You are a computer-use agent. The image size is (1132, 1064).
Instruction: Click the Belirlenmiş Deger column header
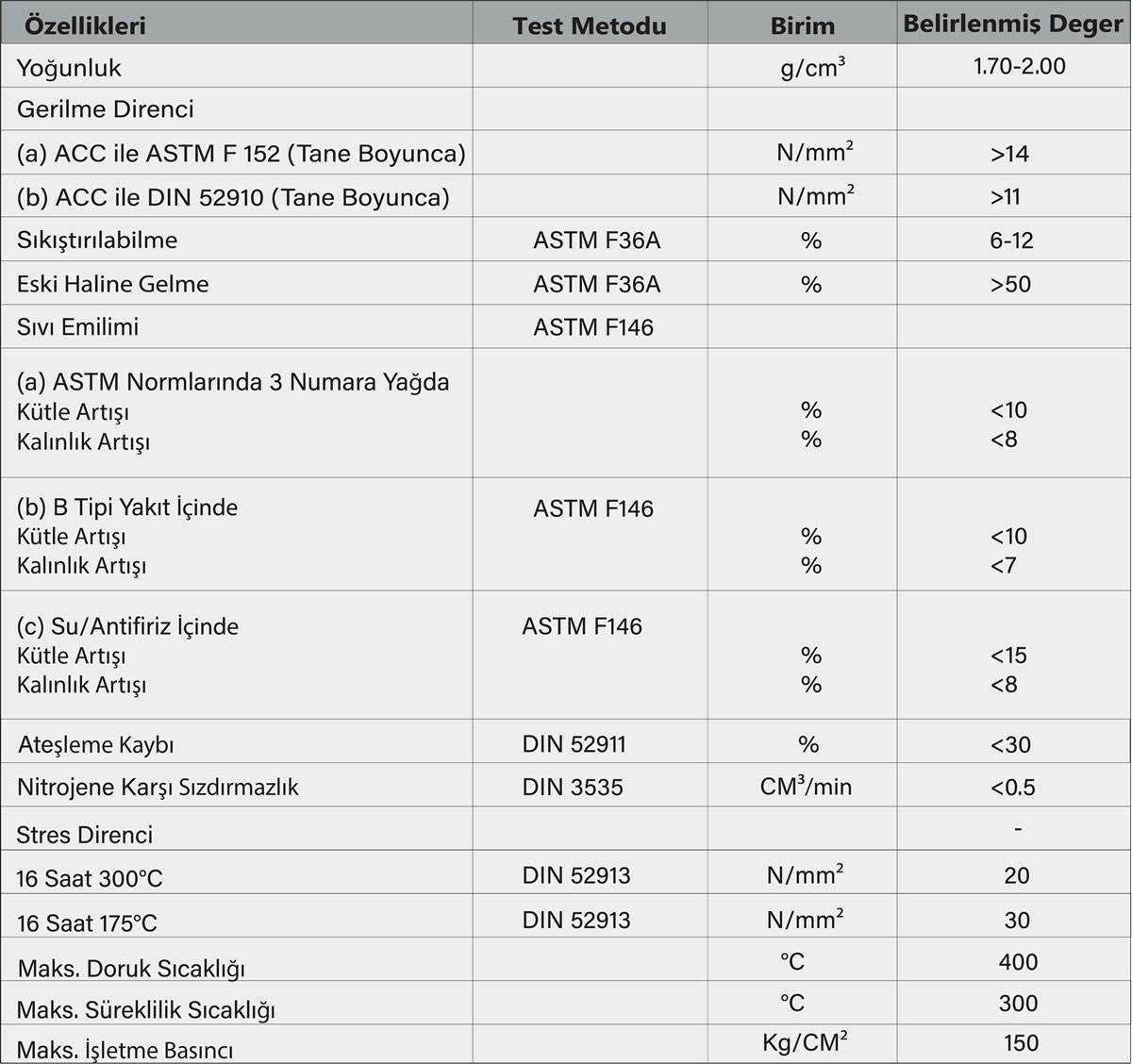[1012, 24]
